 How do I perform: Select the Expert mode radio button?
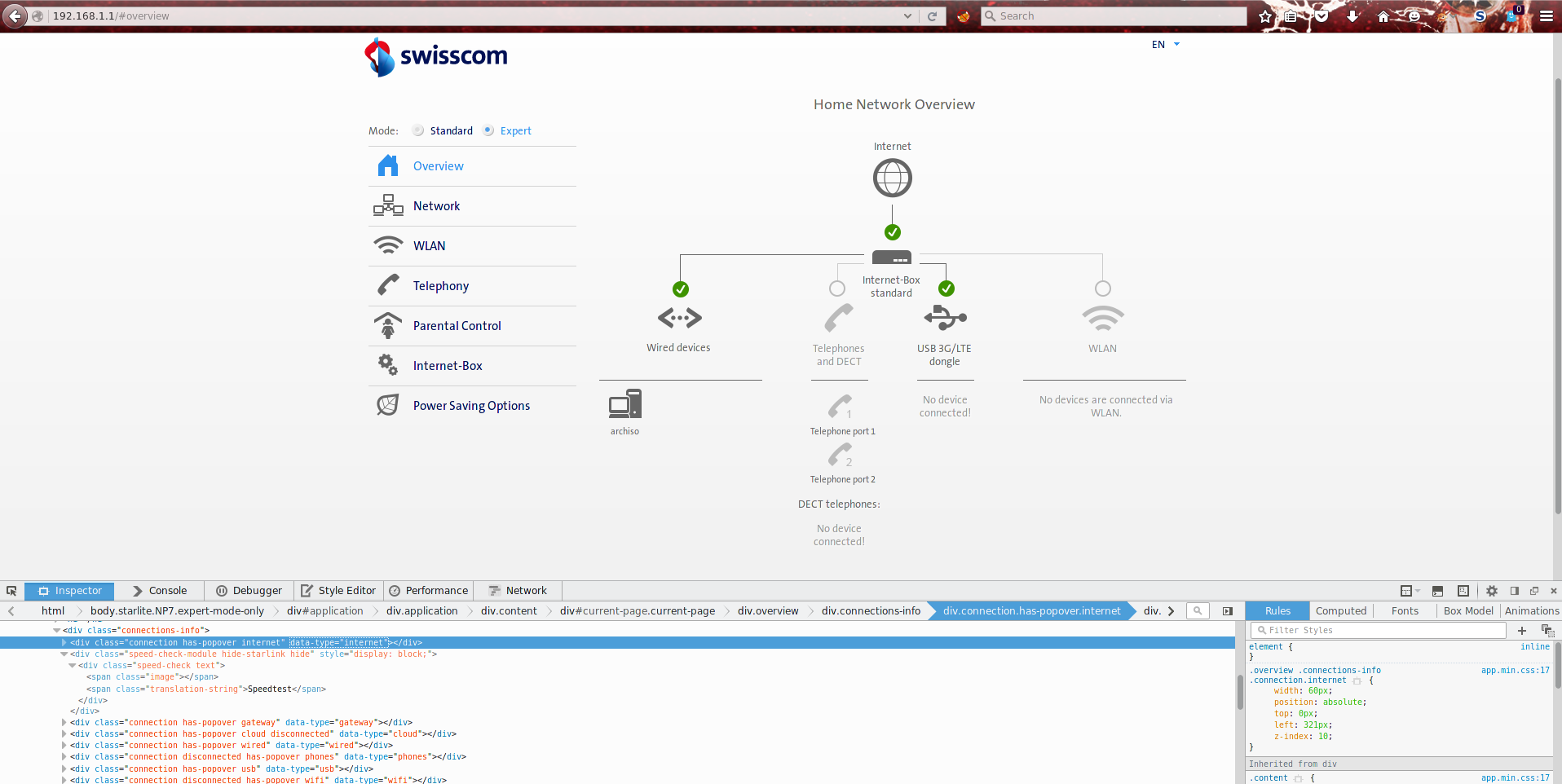coord(488,130)
